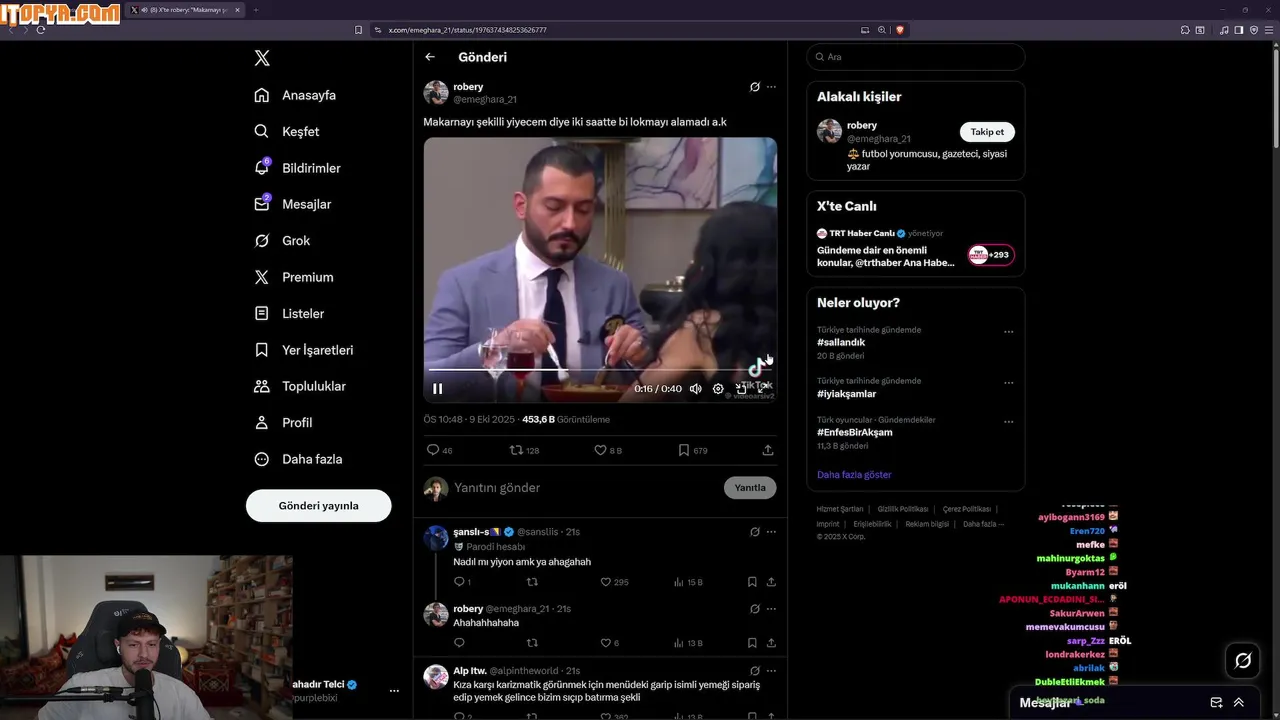Open more options for #EnfesBirAkşam trend
This screenshot has height=720, width=1280.
point(1008,422)
